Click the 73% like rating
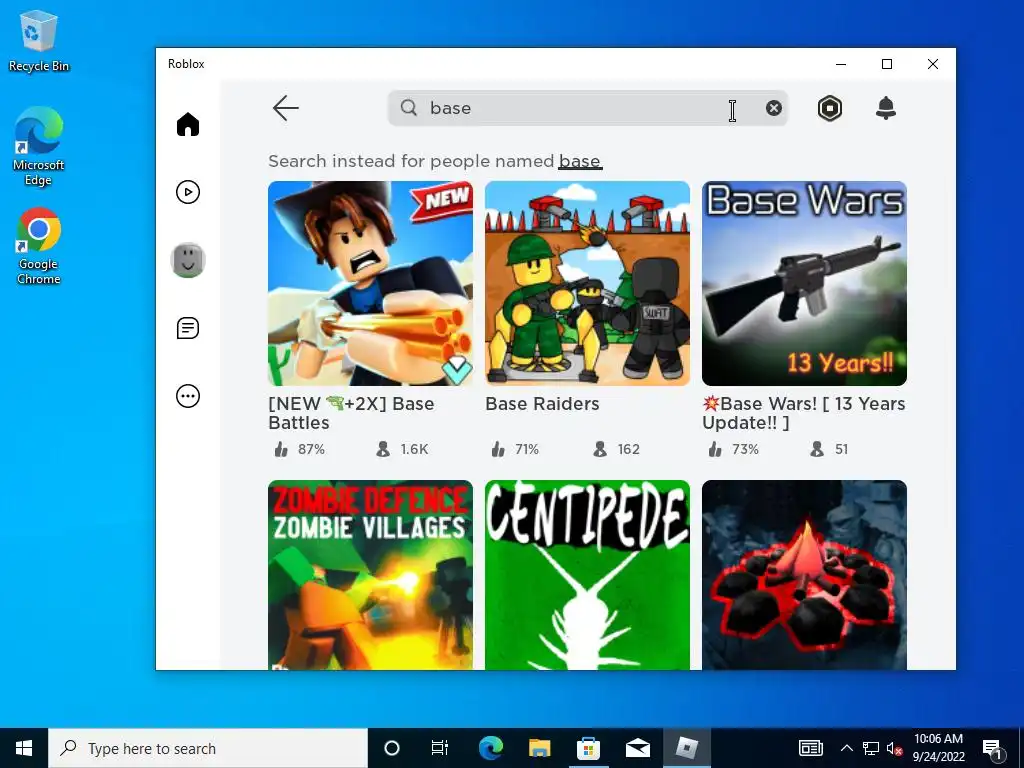 coord(733,449)
